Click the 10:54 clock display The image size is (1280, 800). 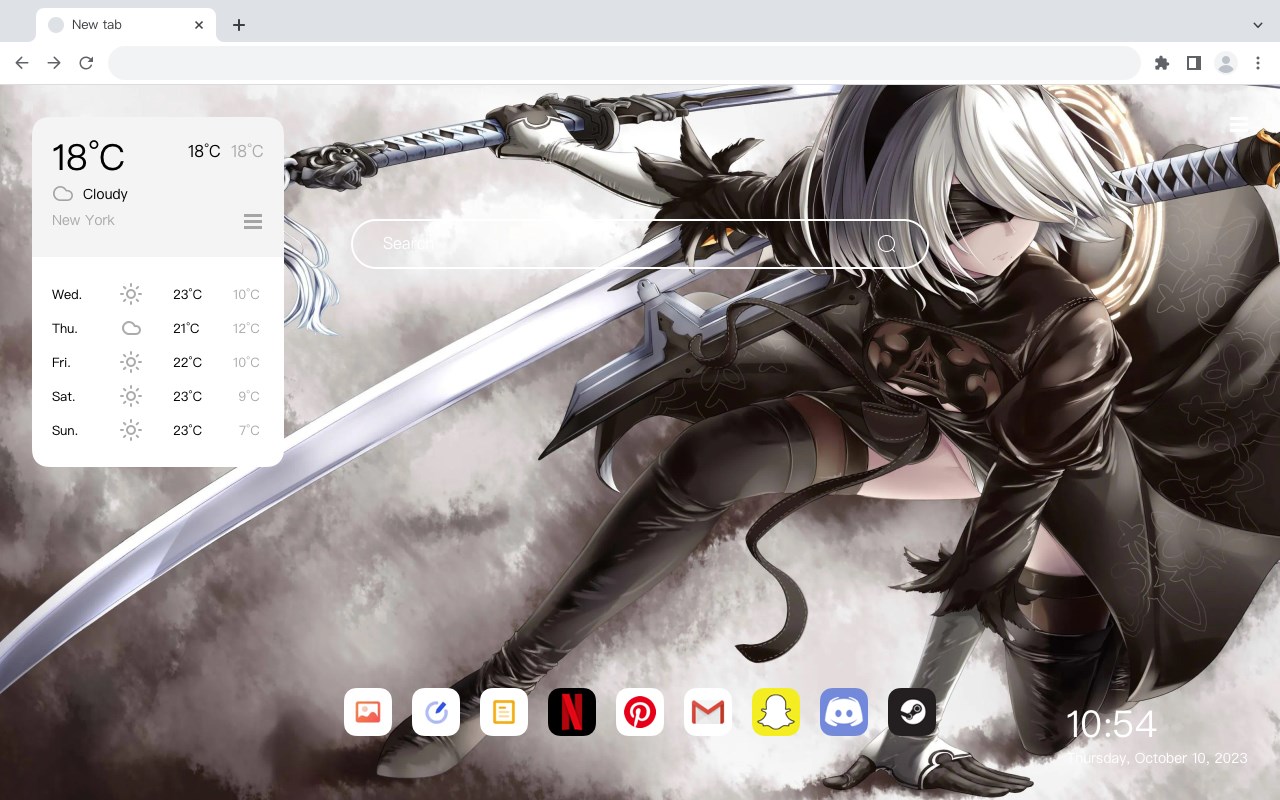pyautogui.click(x=1111, y=724)
